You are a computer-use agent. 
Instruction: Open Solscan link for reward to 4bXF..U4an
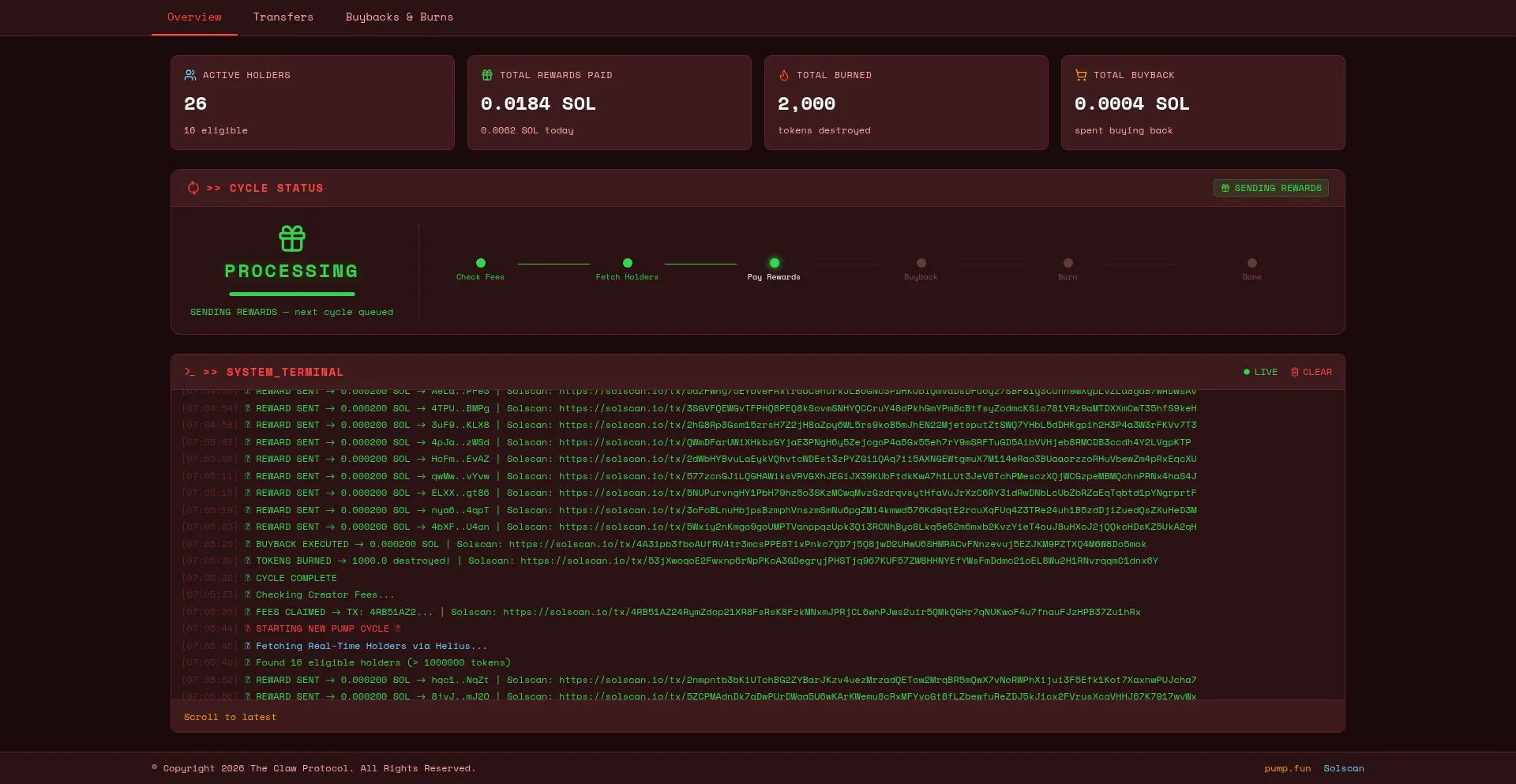tap(878, 527)
